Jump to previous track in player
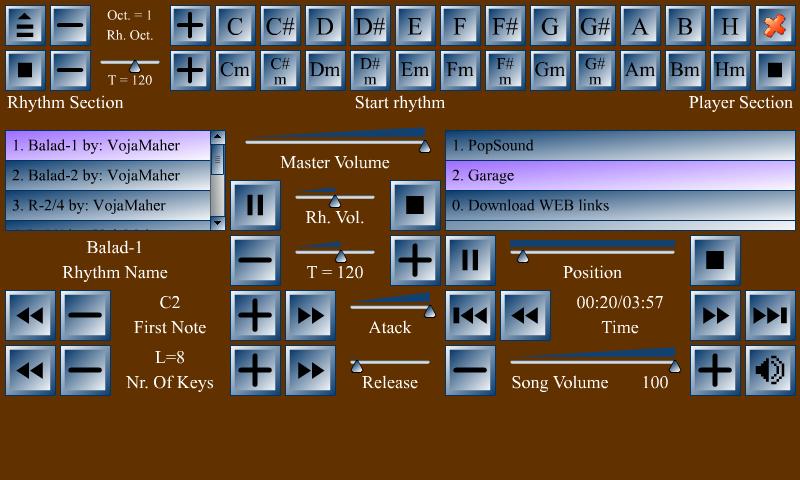The image size is (800, 480). [470, 315]
